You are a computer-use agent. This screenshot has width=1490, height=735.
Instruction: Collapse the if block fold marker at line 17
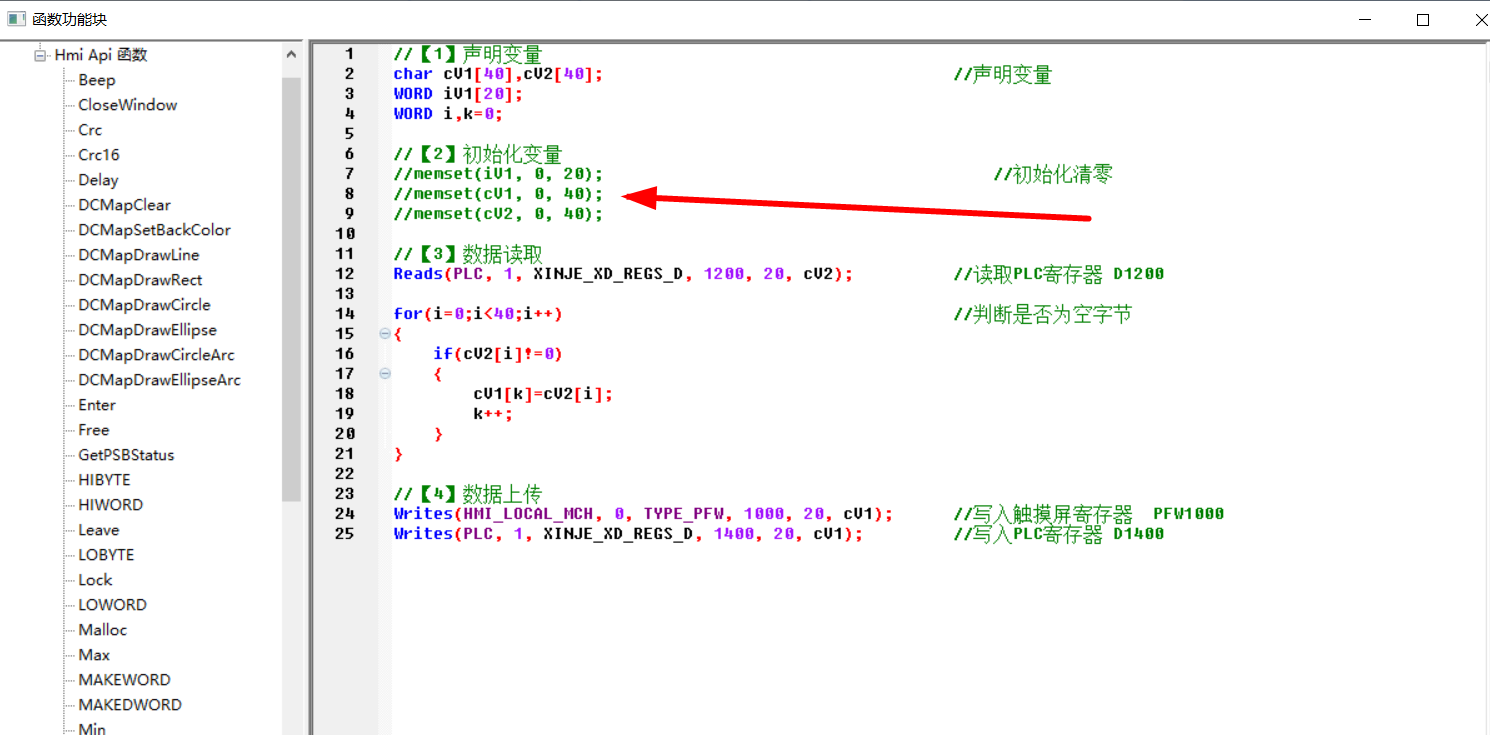tap(385, 374)
